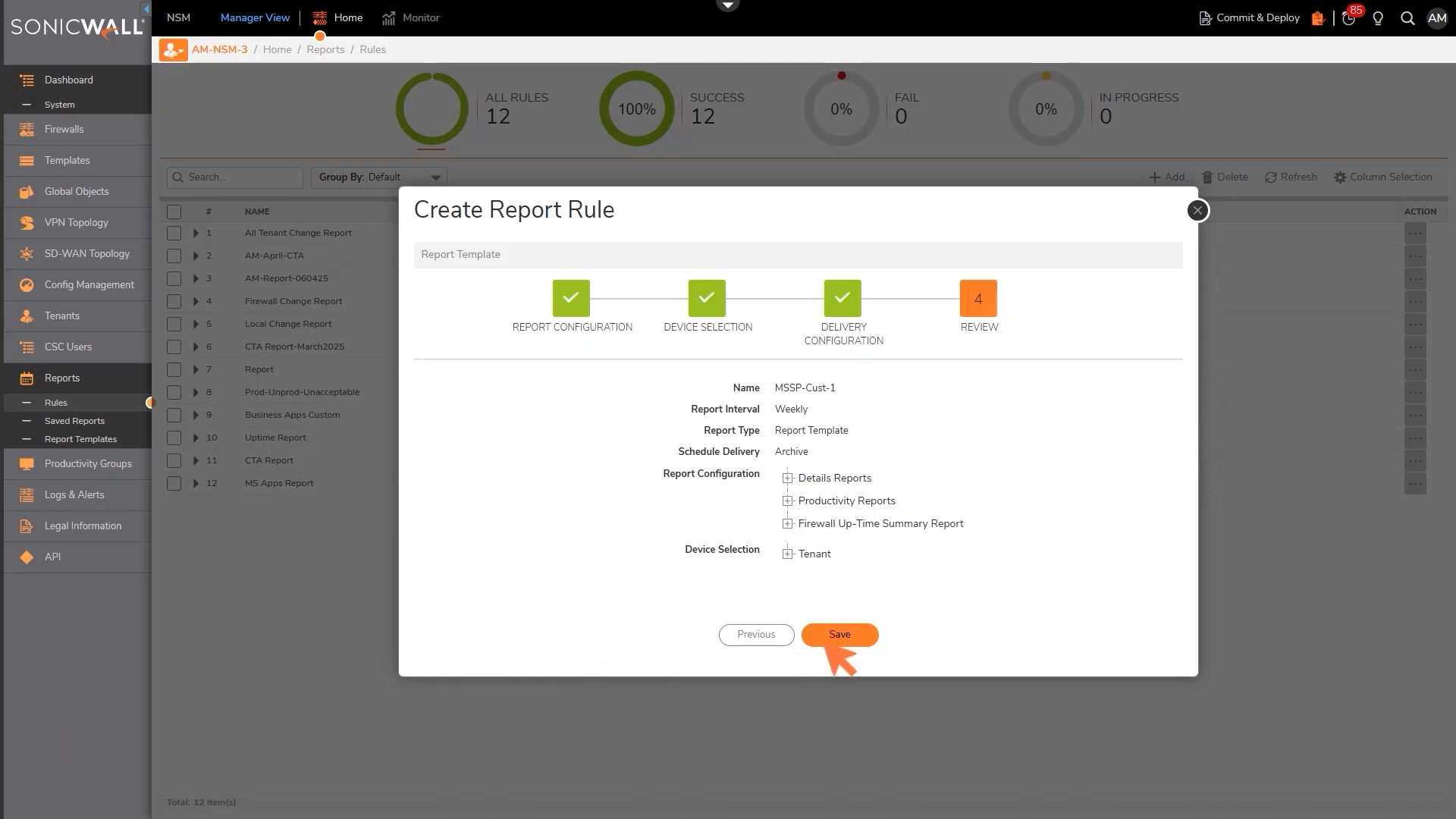Go to the API section in the sidebar
The width and height of the screenshot is (1456, 819).
pyautogui.click(x=52, y=557)
